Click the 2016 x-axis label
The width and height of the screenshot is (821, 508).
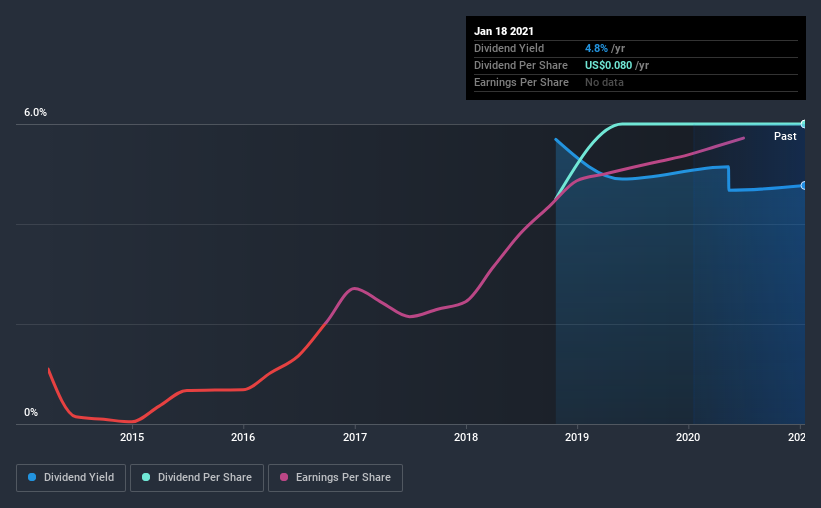[x=243, y=437]
